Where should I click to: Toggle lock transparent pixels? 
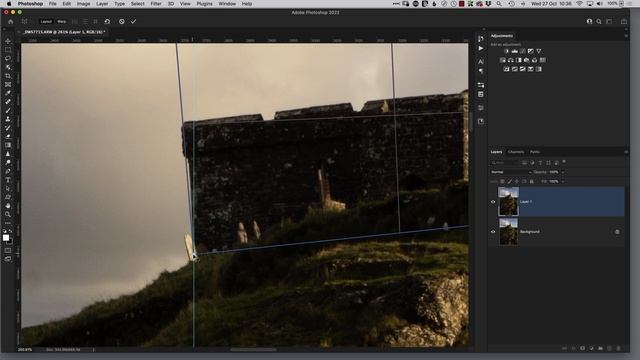(502, 182)
